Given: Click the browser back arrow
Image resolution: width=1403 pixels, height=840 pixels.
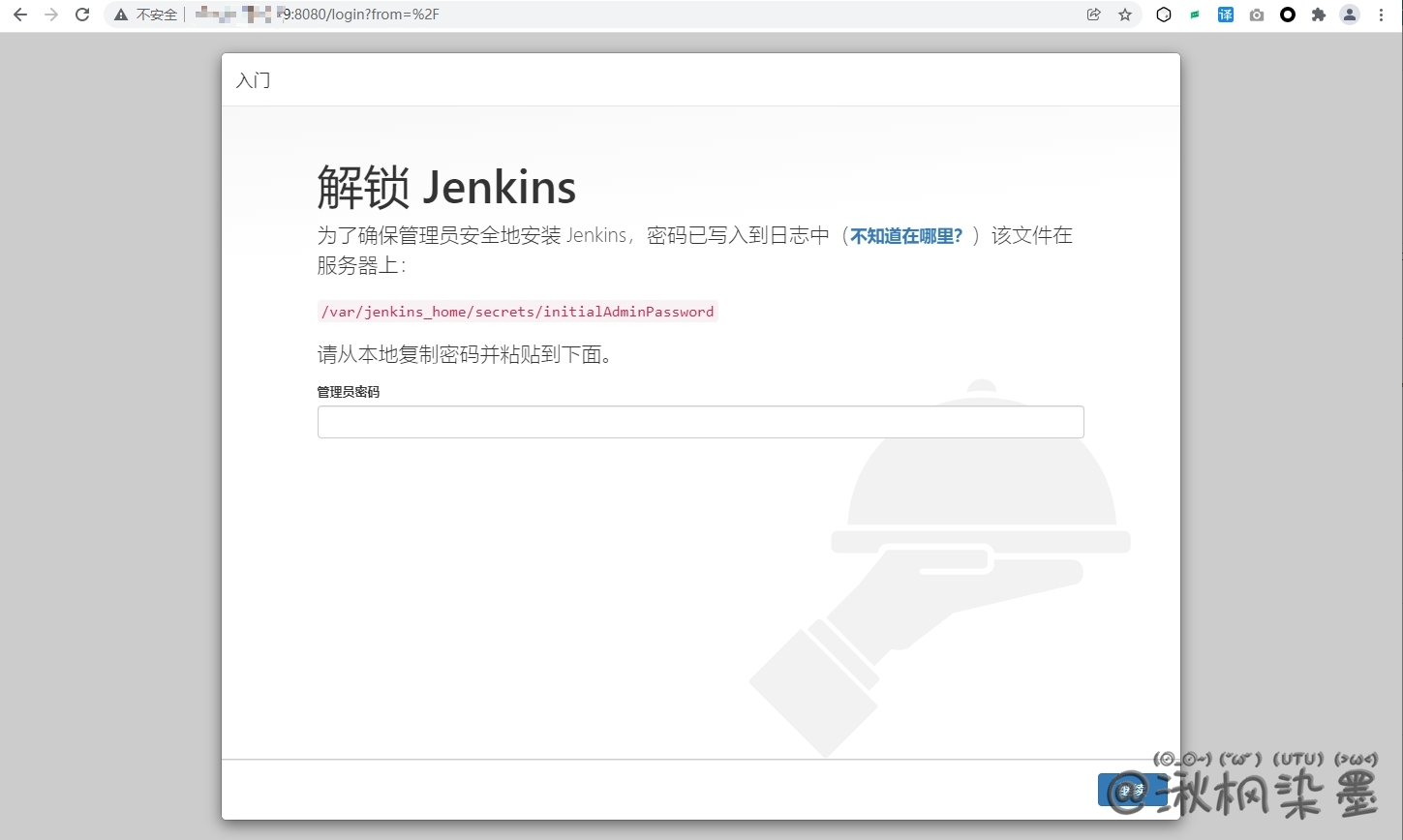Looking at the screenshot, I should [x=20, y=15].
